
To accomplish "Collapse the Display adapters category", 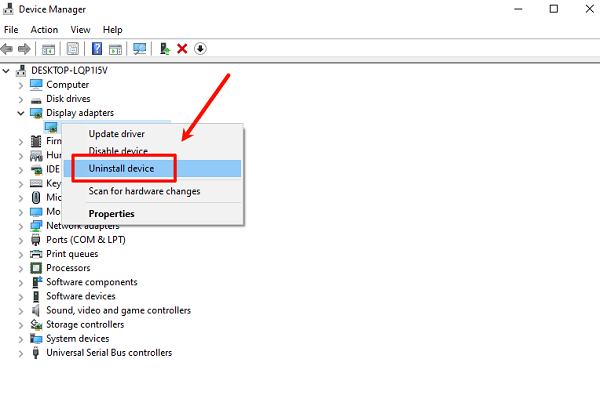I will coord(21,113).
